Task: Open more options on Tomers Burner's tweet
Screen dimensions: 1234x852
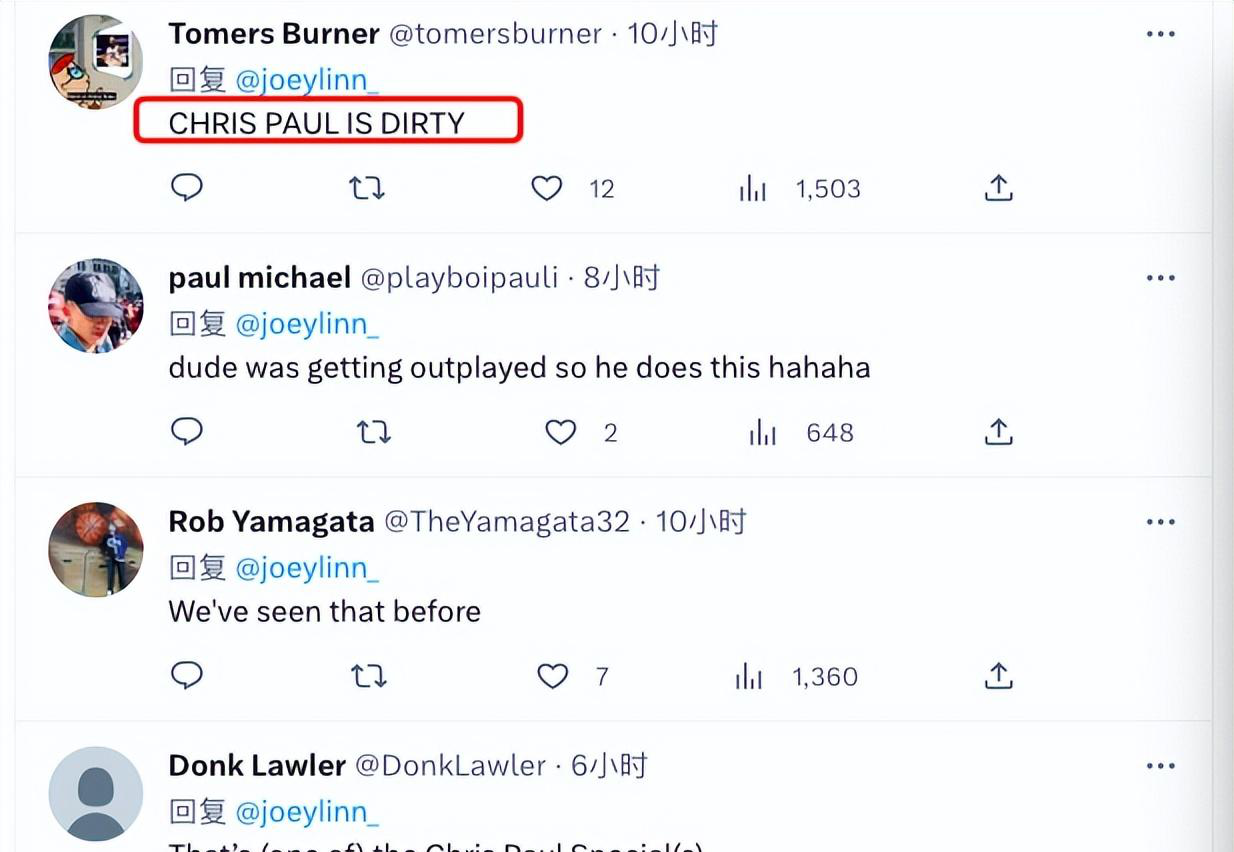Action: (1160, 35)
